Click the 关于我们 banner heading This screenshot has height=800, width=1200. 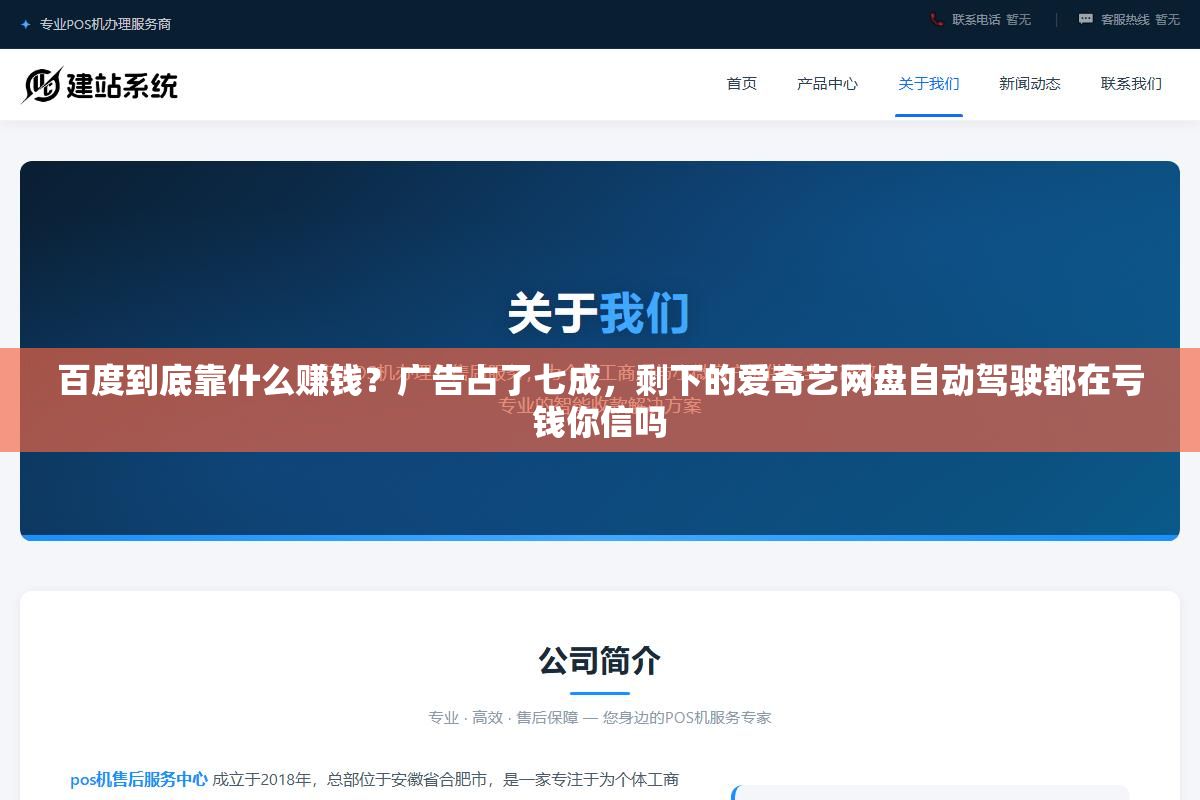598,313
